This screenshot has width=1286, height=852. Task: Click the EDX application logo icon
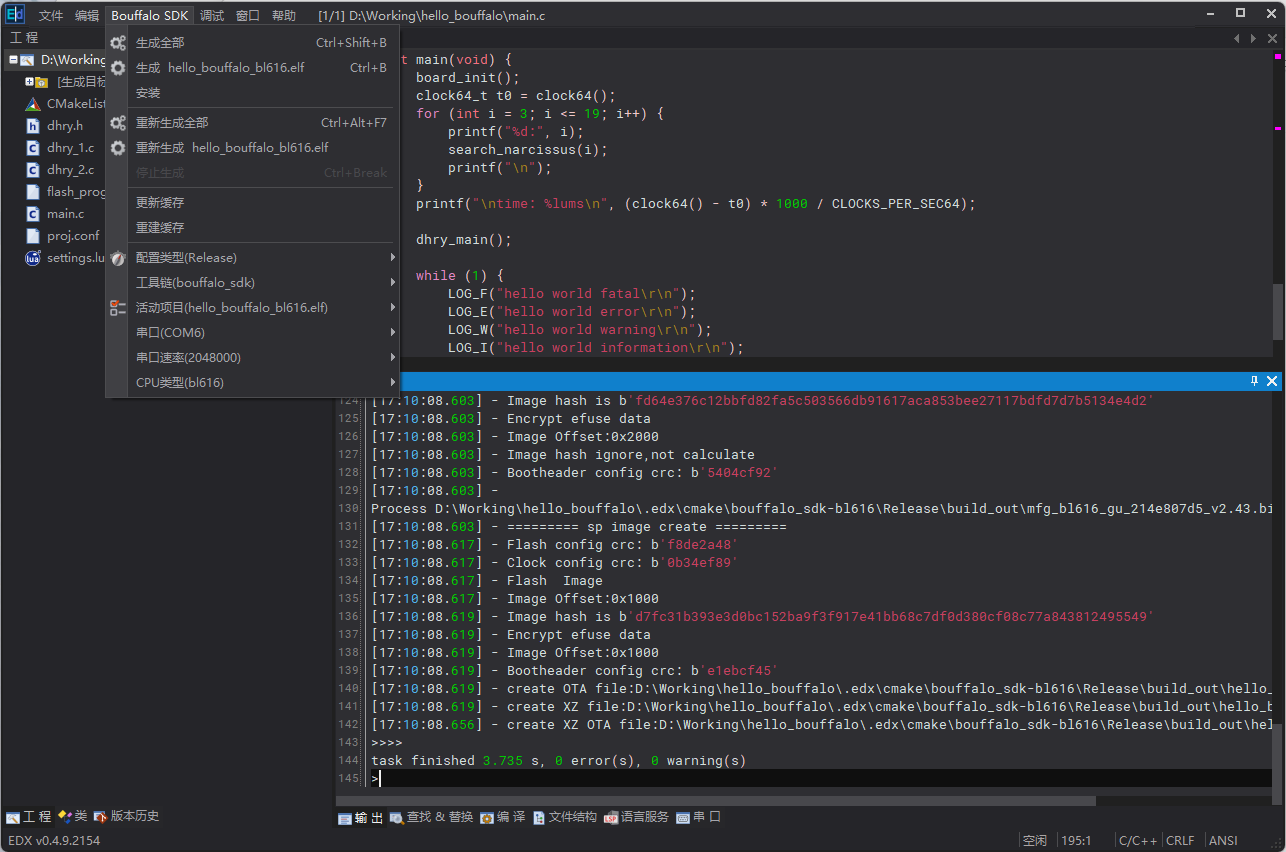pyautogui.click(x=15, y=14)
